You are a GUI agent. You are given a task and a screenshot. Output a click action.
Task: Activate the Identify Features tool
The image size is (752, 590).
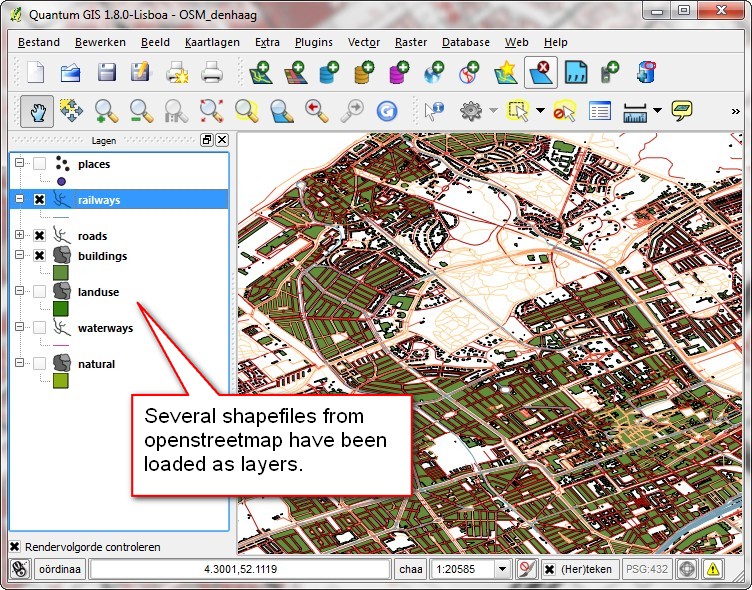pyautogui.click(x=435, y=111)
